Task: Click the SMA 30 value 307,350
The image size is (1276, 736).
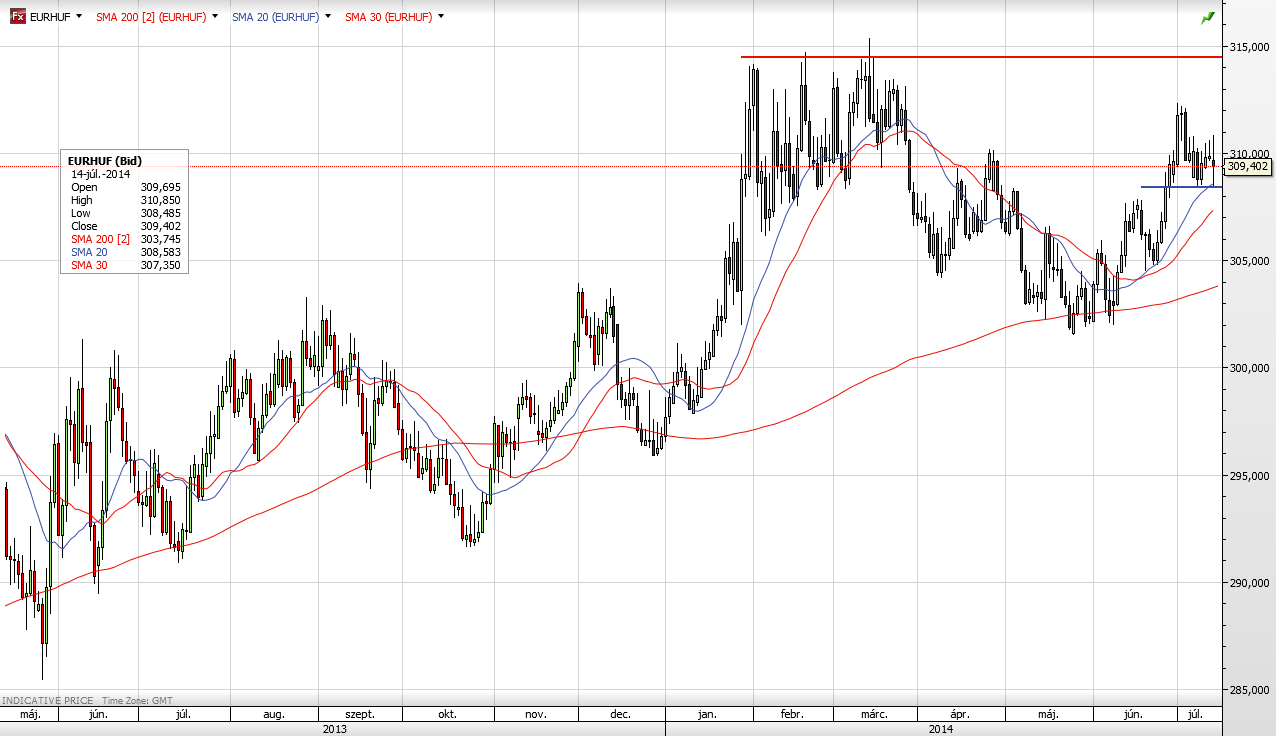Action: pos(161,265)
